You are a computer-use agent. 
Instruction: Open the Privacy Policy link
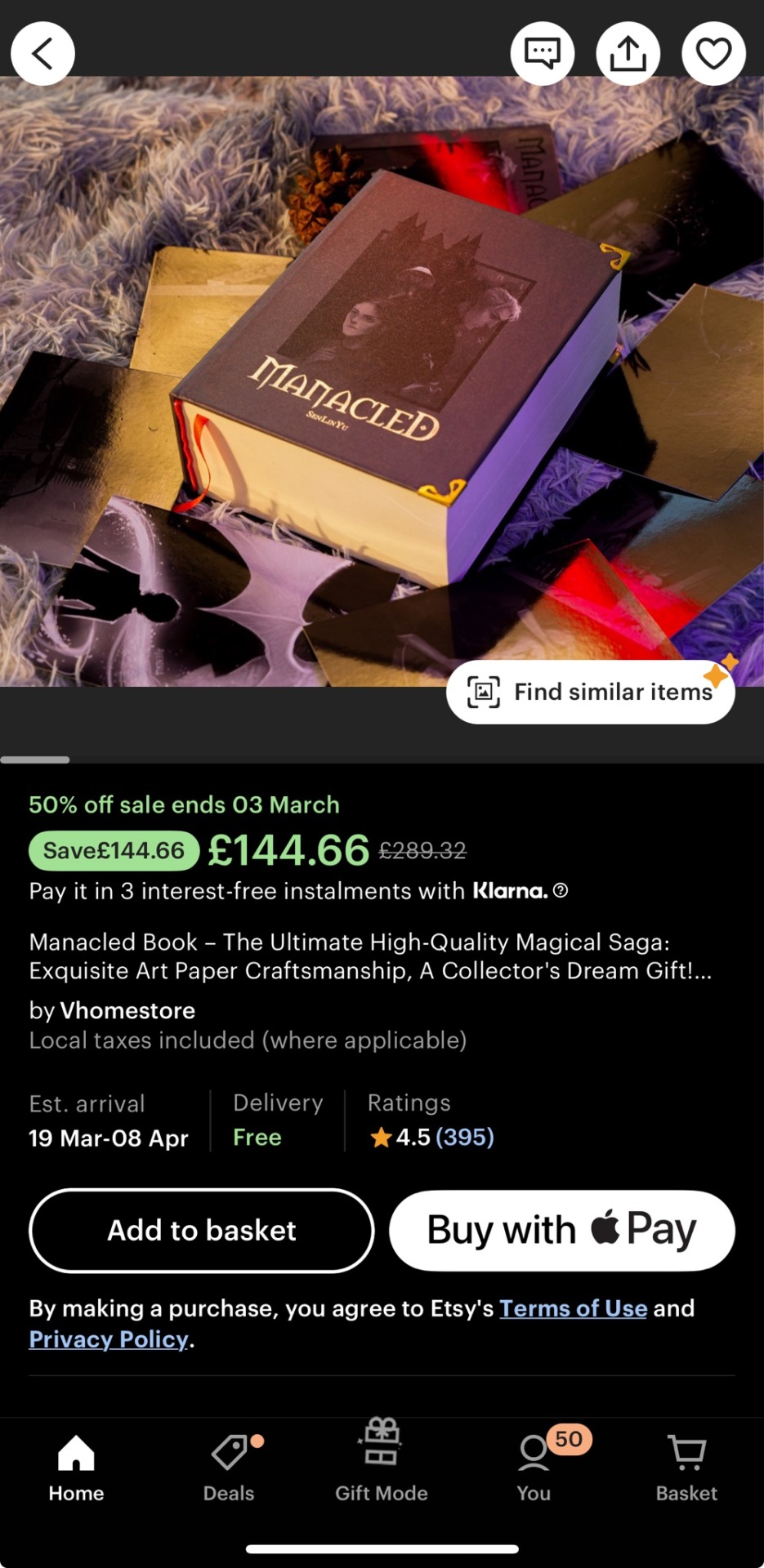109,1339
